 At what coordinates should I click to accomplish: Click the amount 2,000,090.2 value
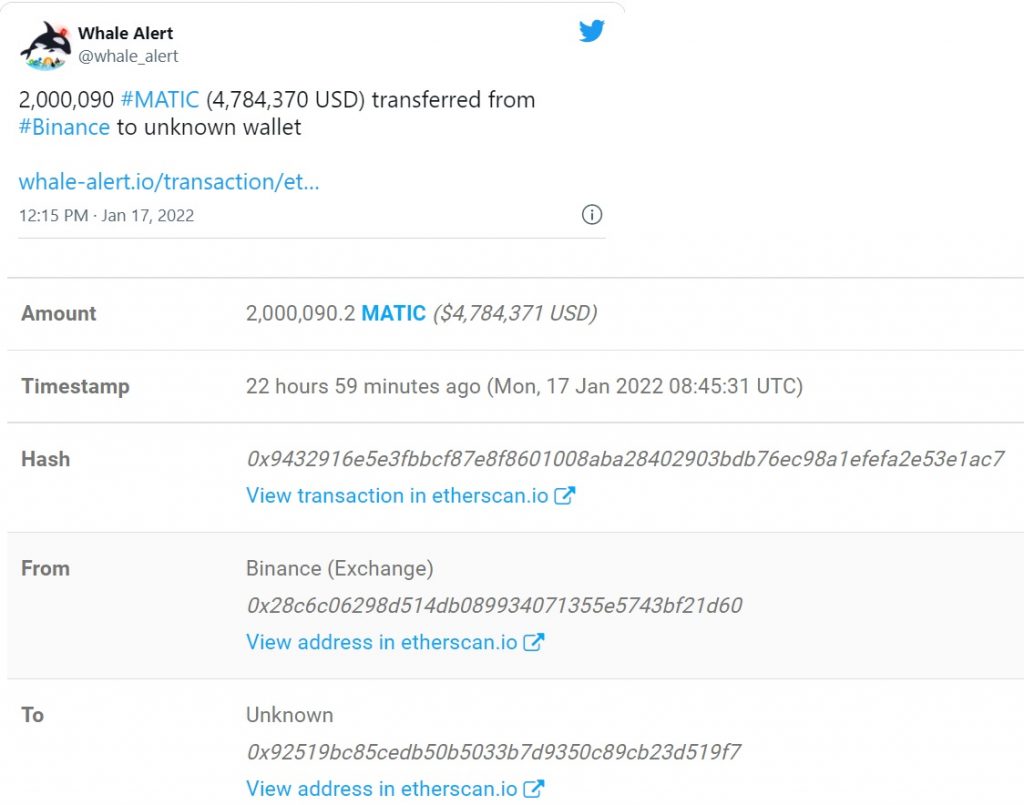(300, 313)
